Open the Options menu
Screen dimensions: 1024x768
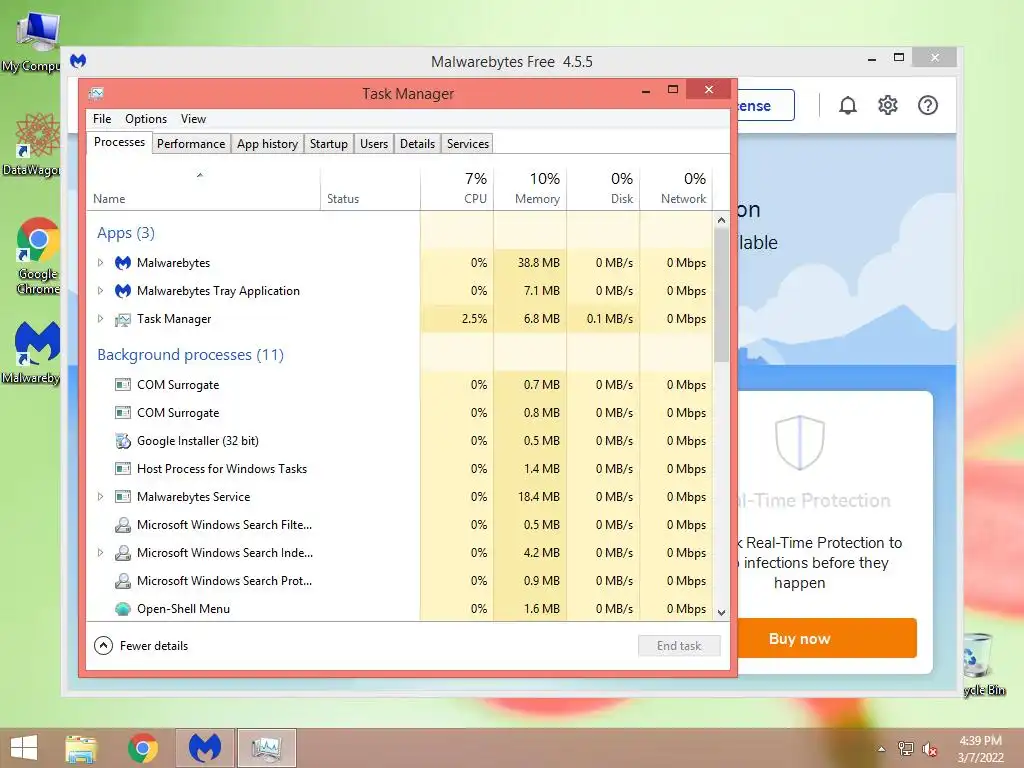coord(146,119)
